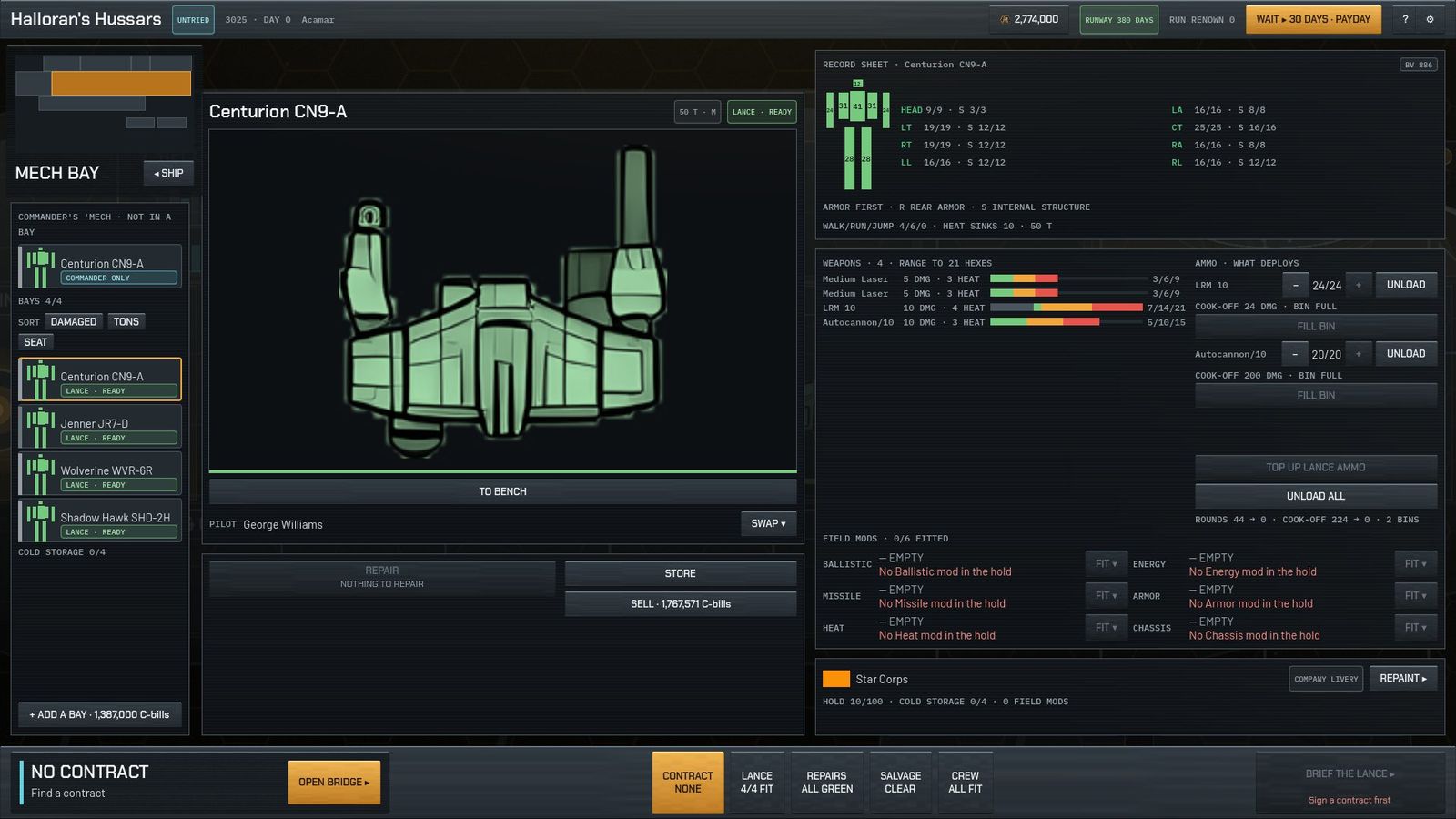Open the settings gear icon
Image resolution: width=1456 pixels, height=819 pixels.
click(1430, 19)
